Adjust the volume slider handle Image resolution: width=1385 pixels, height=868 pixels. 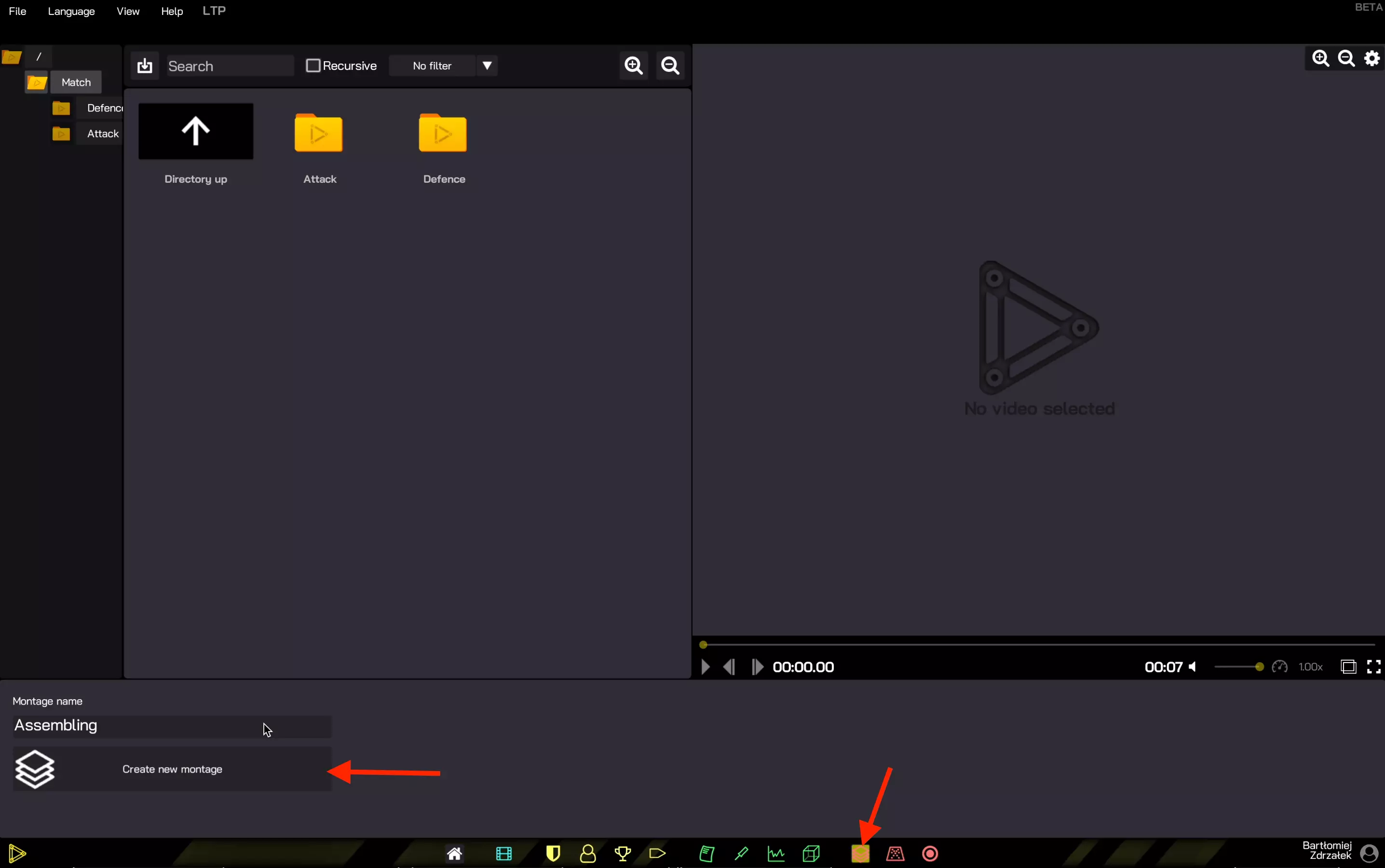(x=1259, y=666)
